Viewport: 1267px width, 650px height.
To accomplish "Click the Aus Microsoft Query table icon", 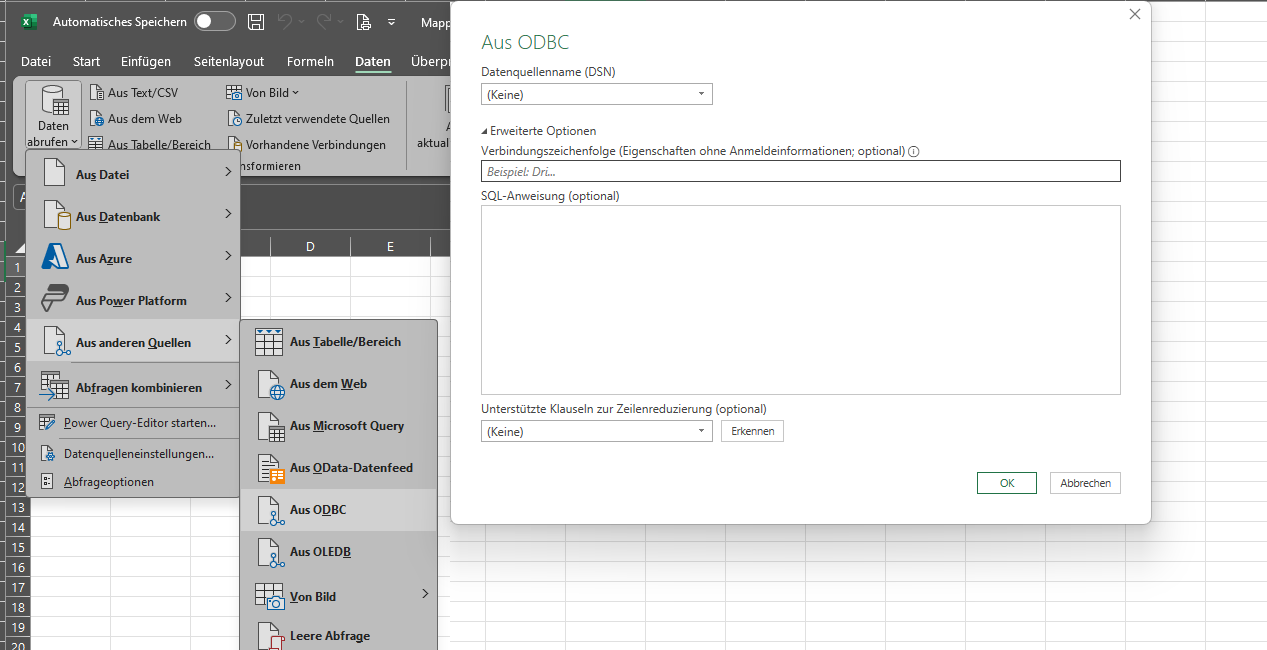I will point(271,426).
